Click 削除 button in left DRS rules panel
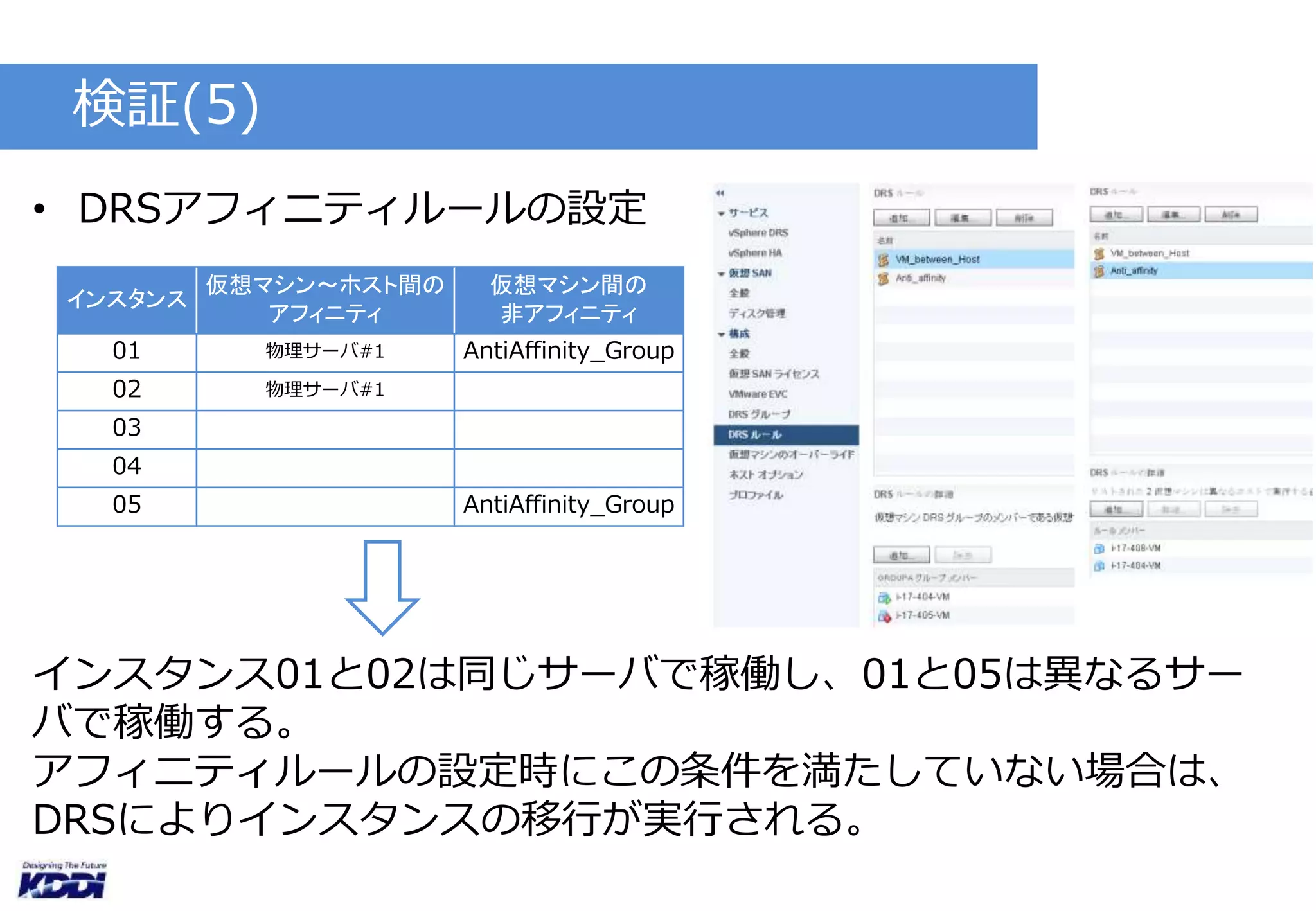The image size is (1316, 911). pyautogui.click(x=1024, y=218)
